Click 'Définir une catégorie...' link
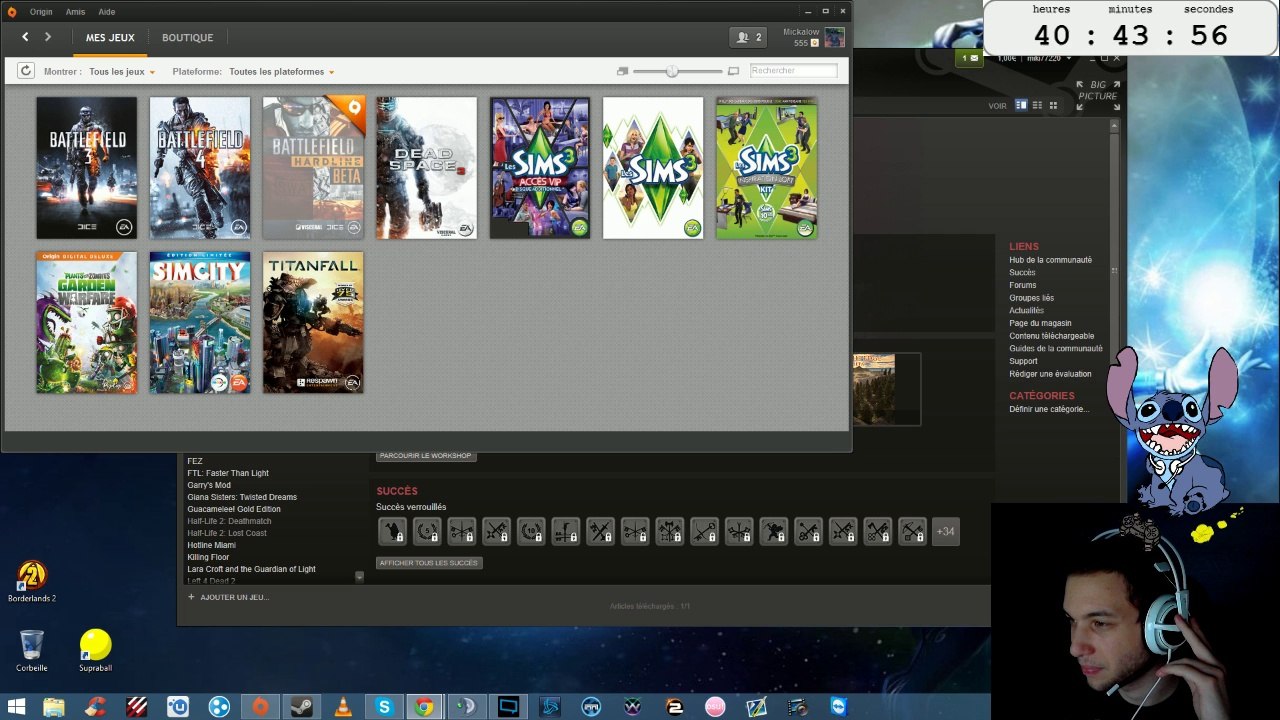Screen dimensions: 1280x720 coord(1049,409)
